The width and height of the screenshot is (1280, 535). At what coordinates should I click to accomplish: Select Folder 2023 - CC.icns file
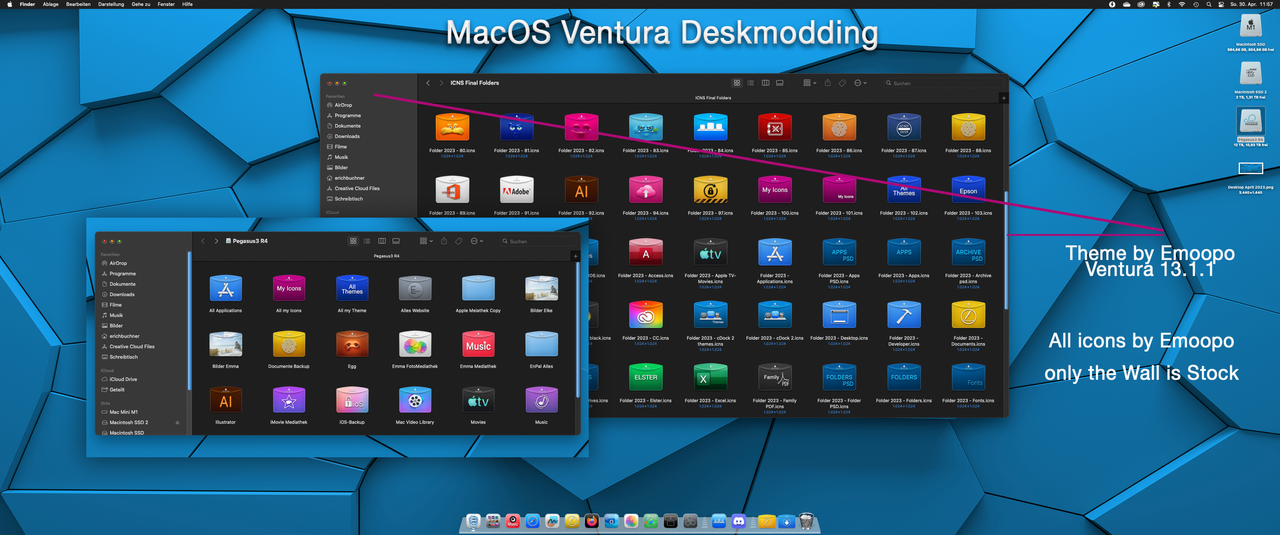click(x=646, y=314)
